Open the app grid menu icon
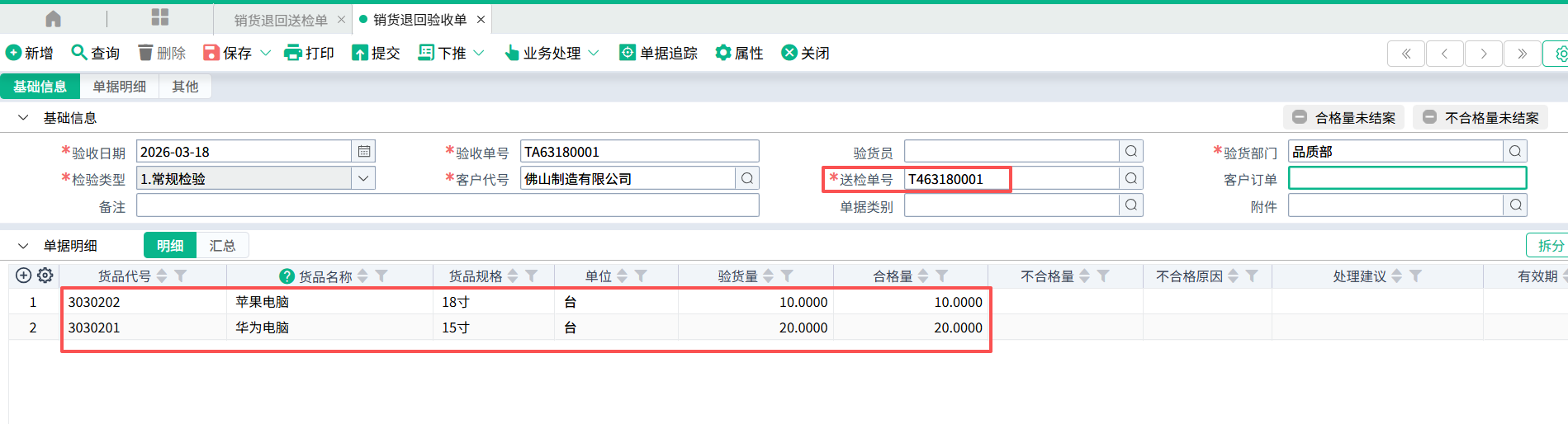Screen dimensions: 1568x424 [160, 17]
